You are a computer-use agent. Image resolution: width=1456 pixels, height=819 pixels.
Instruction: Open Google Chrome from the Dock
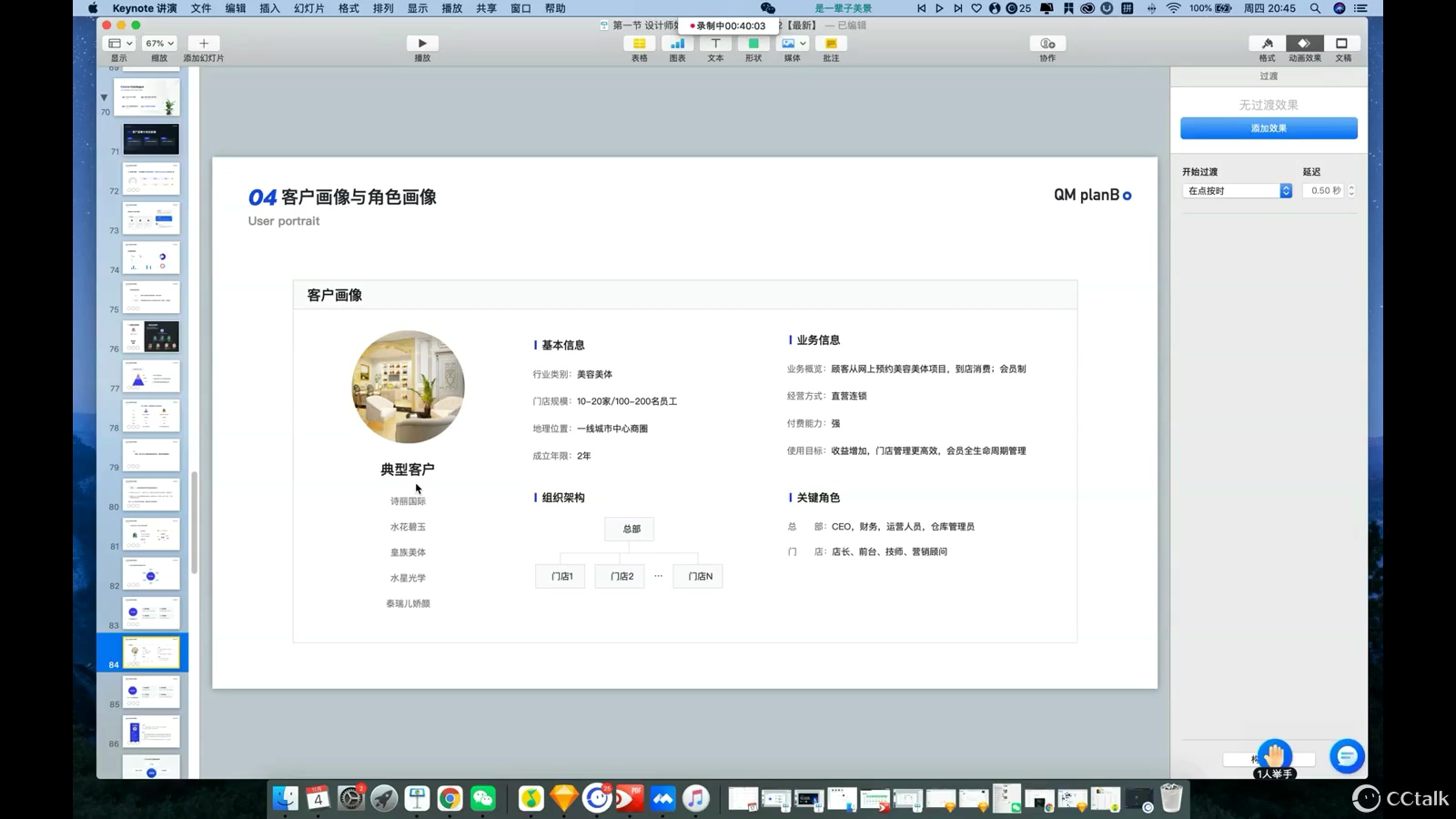tap(450, 798)
